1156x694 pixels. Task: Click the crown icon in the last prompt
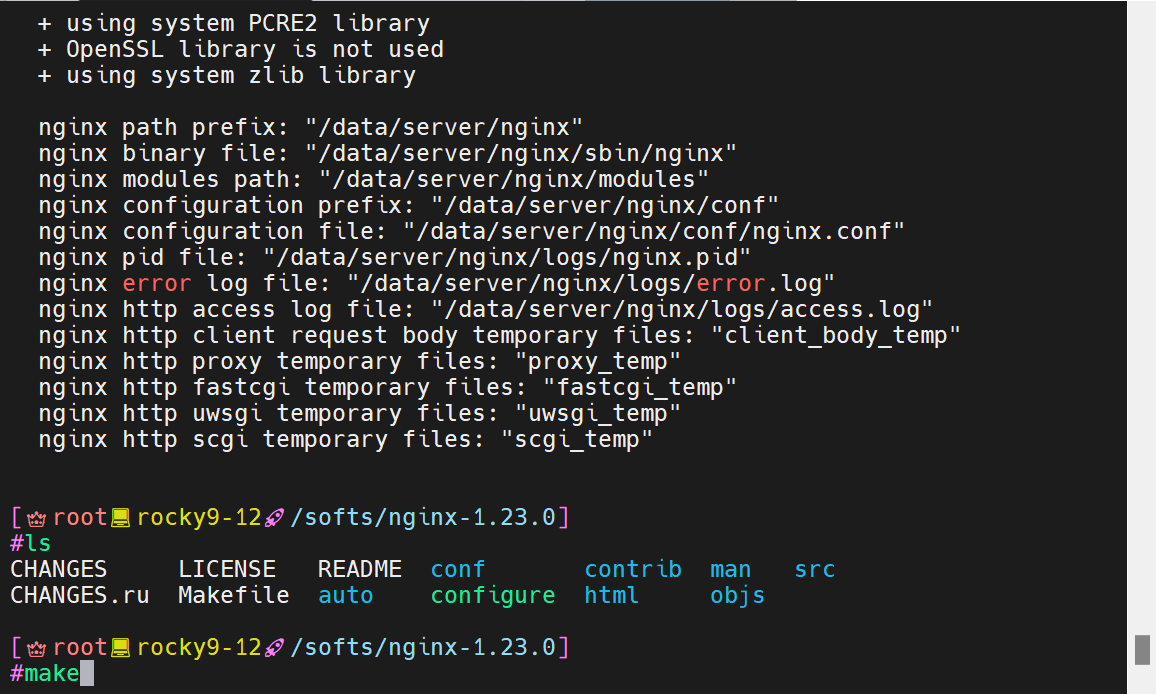36,648
